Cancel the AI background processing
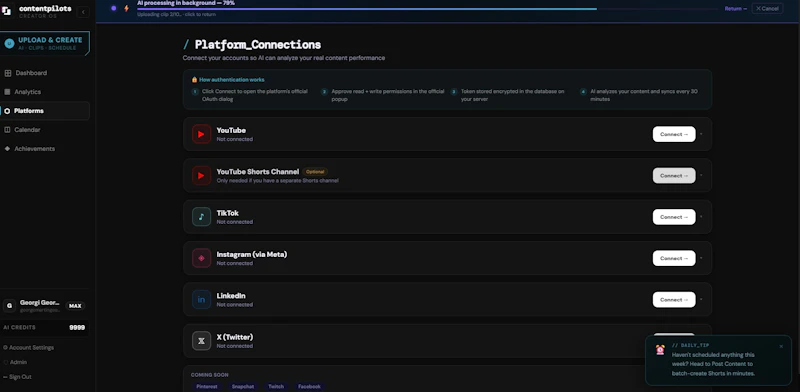Image resolution: width=800 pixels, height=392 pixels. pos(767,8)
